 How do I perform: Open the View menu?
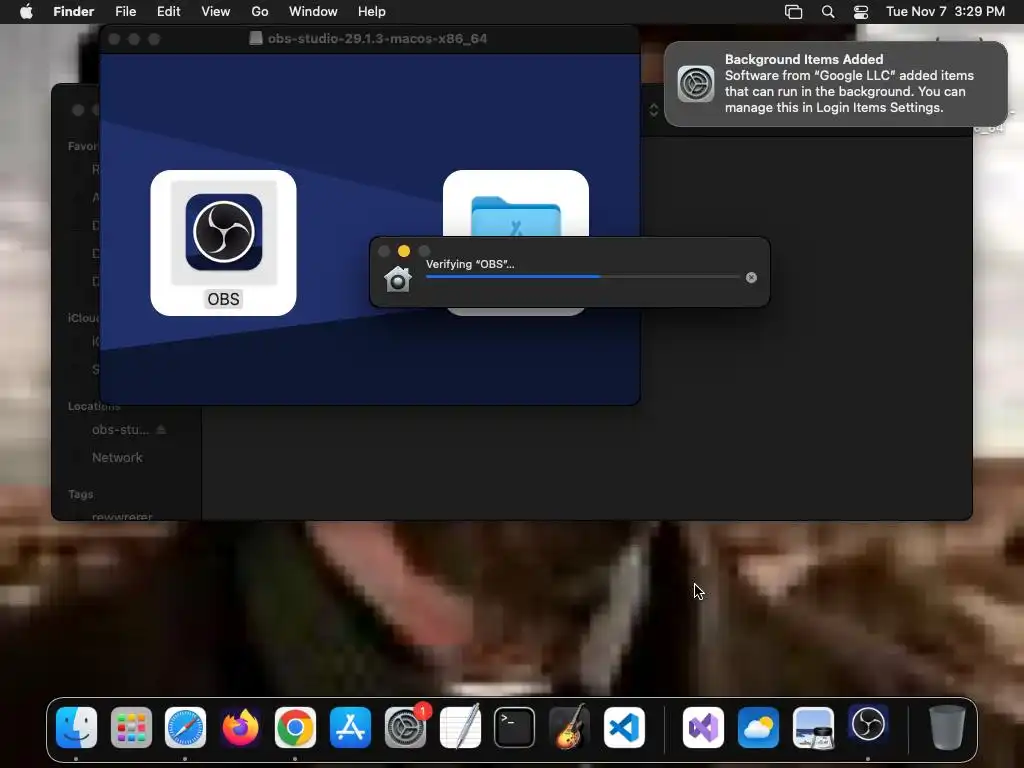(x=216, y=12)
